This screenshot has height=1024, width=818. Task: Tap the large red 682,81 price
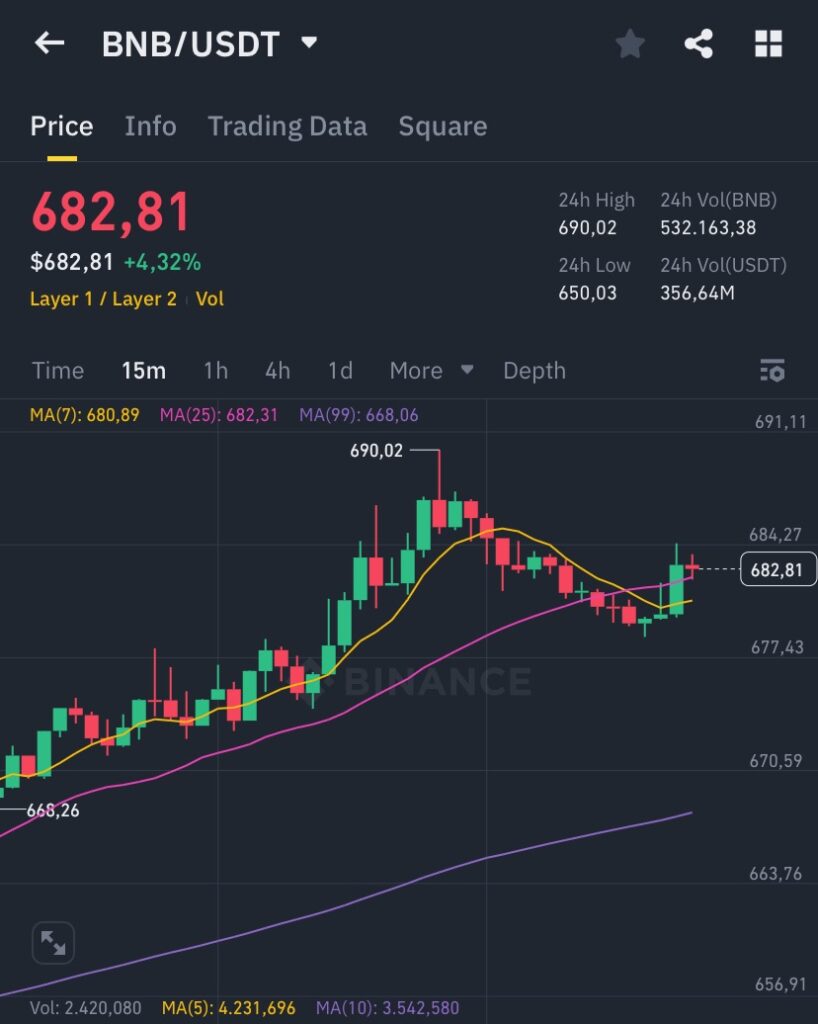pyautogui.click(x=111, y=212)
